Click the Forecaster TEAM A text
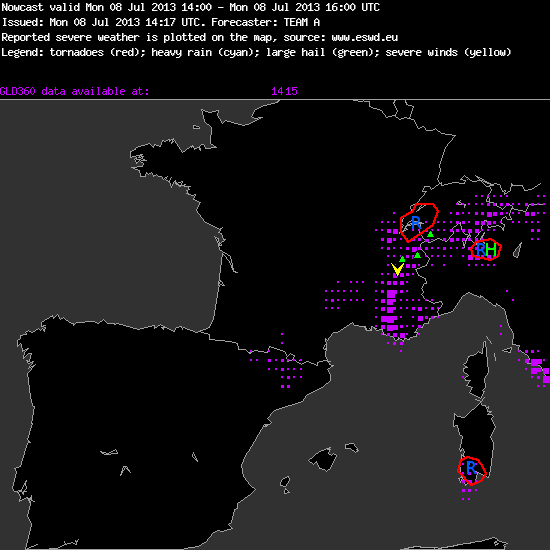This screenshot has width=550, height=550. [266, 22]
